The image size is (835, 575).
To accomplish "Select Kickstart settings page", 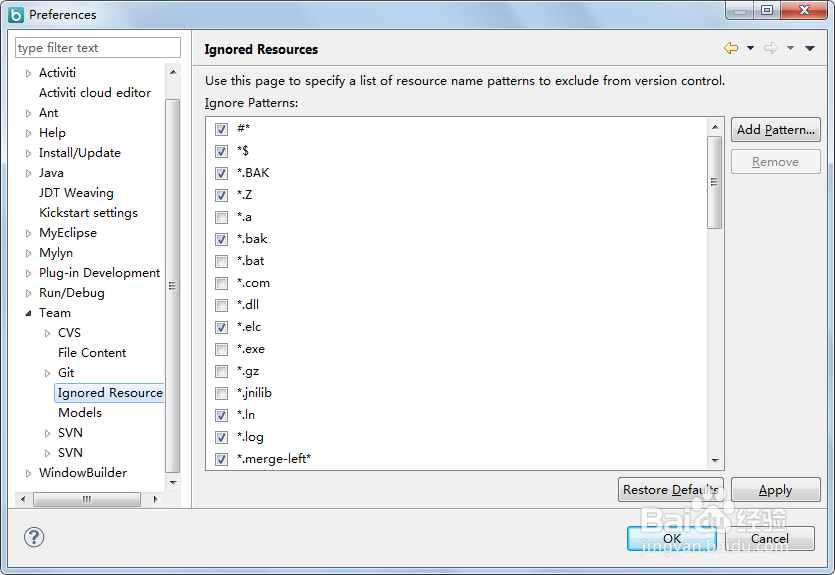I will [88, 212].
